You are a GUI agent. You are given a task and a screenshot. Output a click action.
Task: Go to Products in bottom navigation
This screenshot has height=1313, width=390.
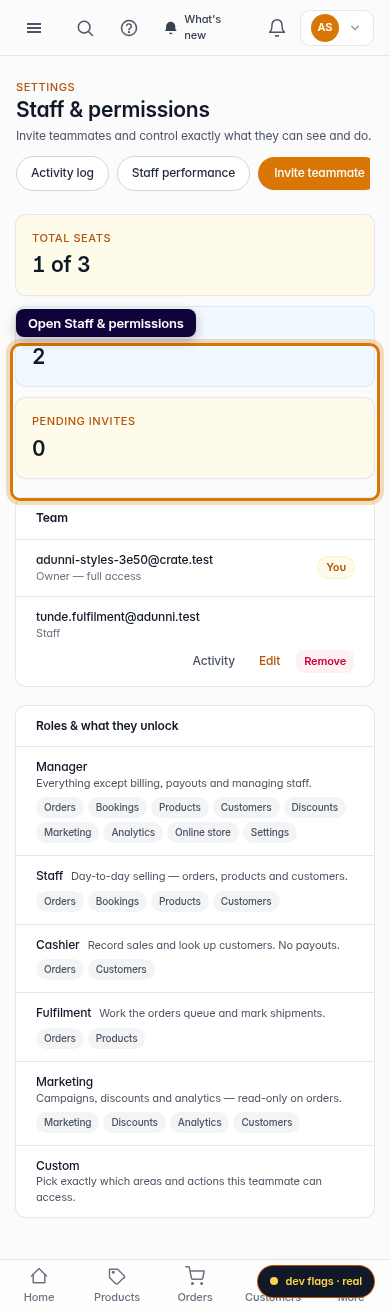117,1285
